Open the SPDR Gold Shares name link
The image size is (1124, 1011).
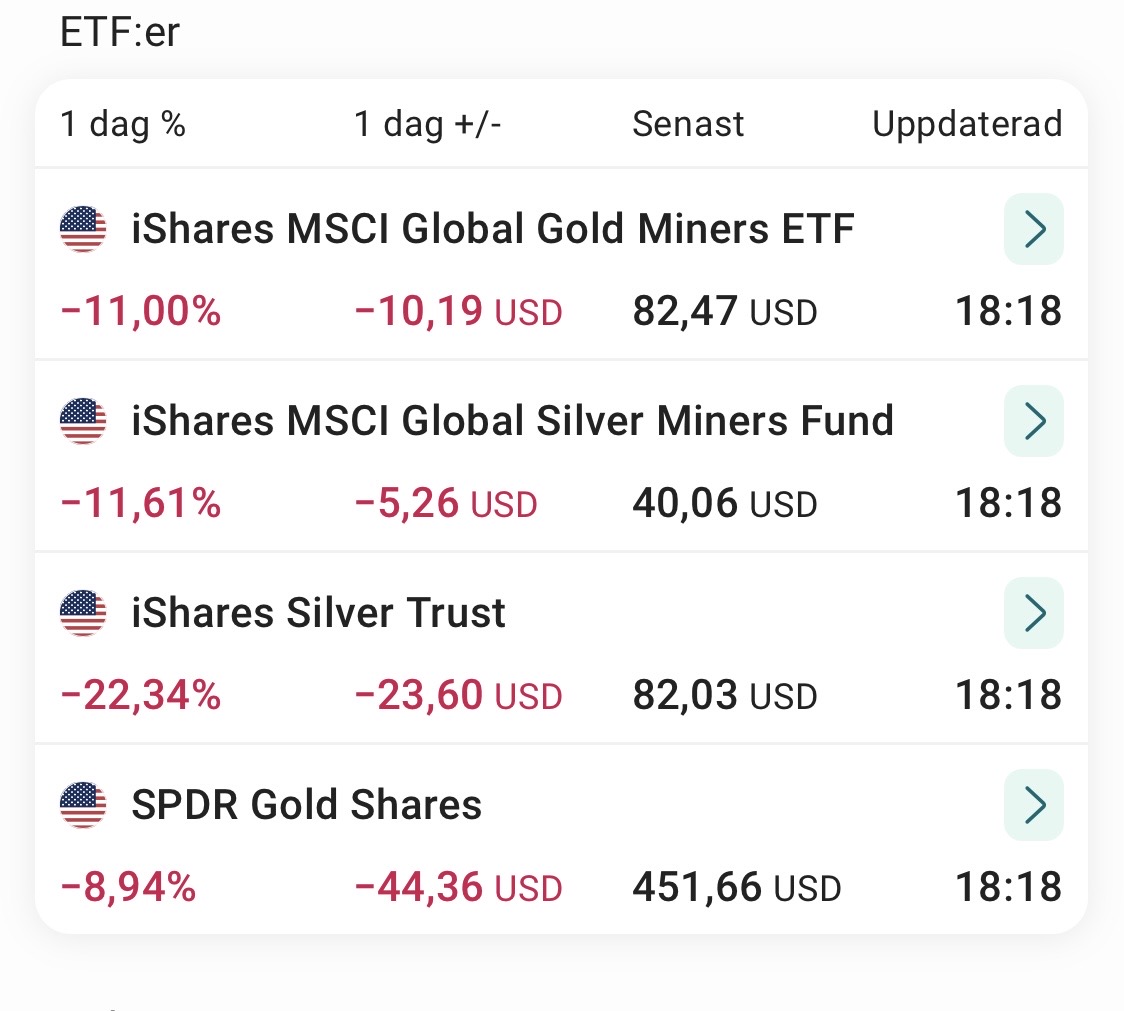pyautogui.click(x=306, y=805)
